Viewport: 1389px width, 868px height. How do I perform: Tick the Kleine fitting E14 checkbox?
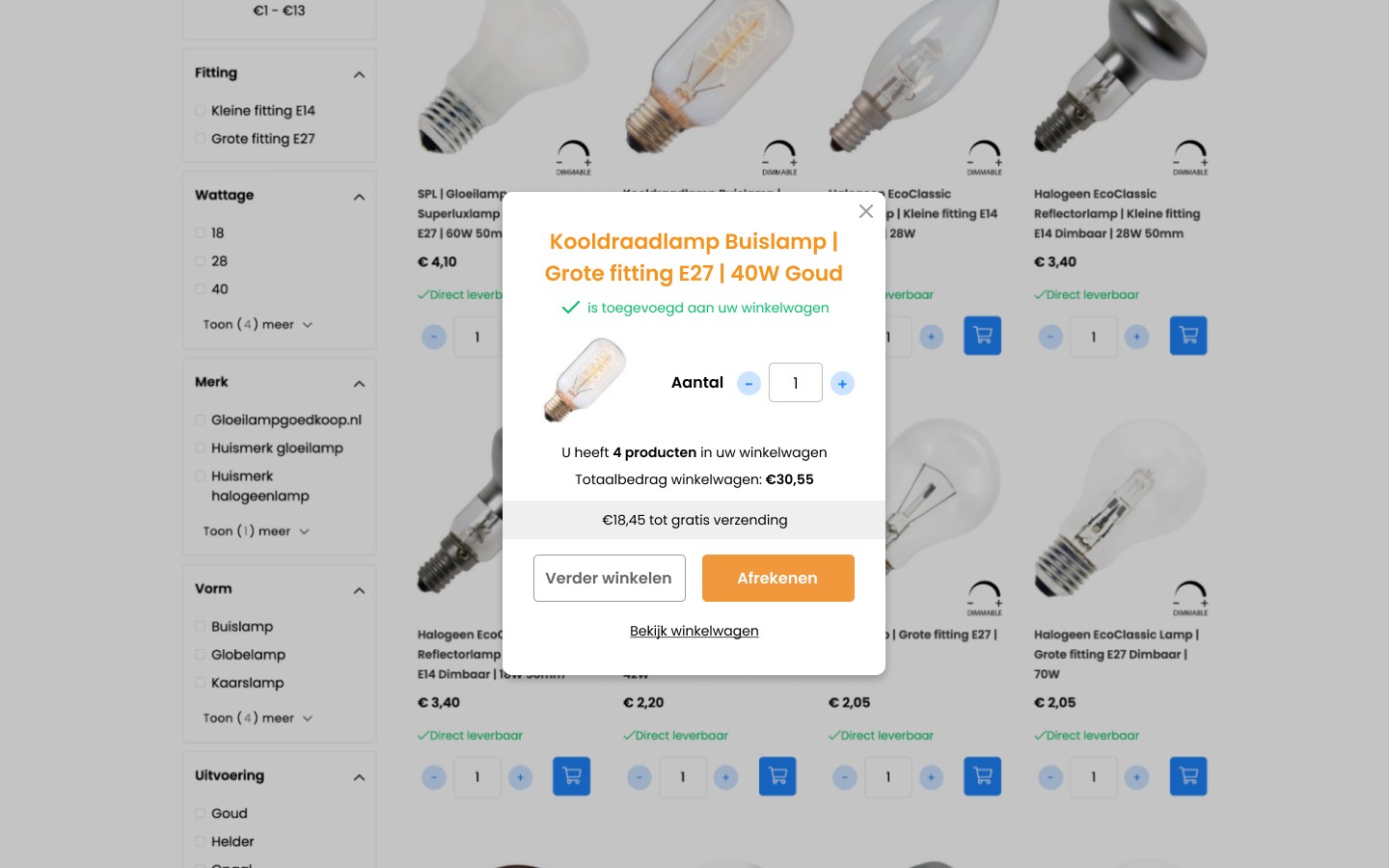point(201,111)
